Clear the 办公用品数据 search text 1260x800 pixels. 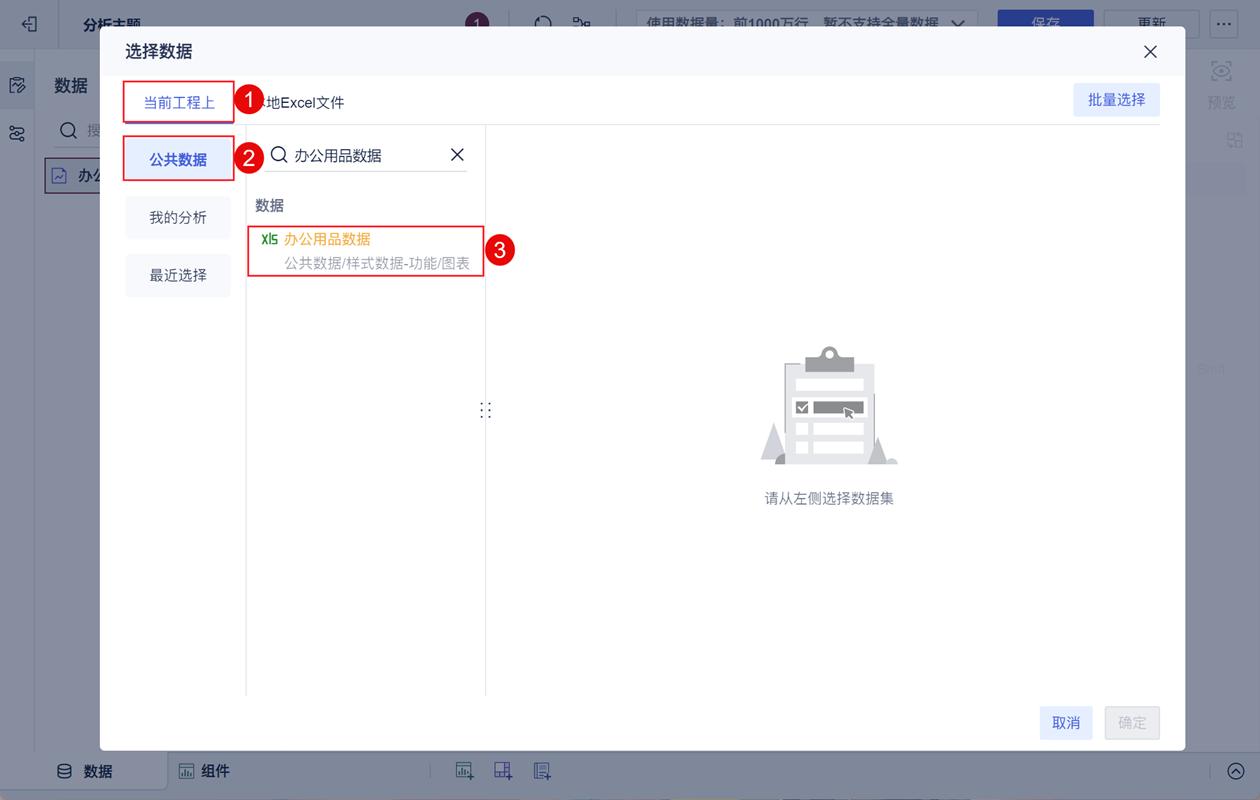click(x=457, y=155)
